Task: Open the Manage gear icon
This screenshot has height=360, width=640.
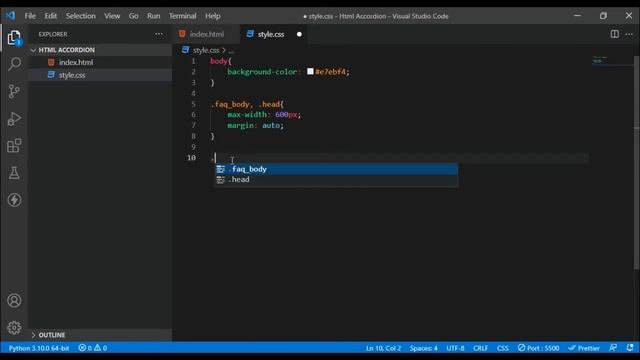Action: [x=14, y=327]
